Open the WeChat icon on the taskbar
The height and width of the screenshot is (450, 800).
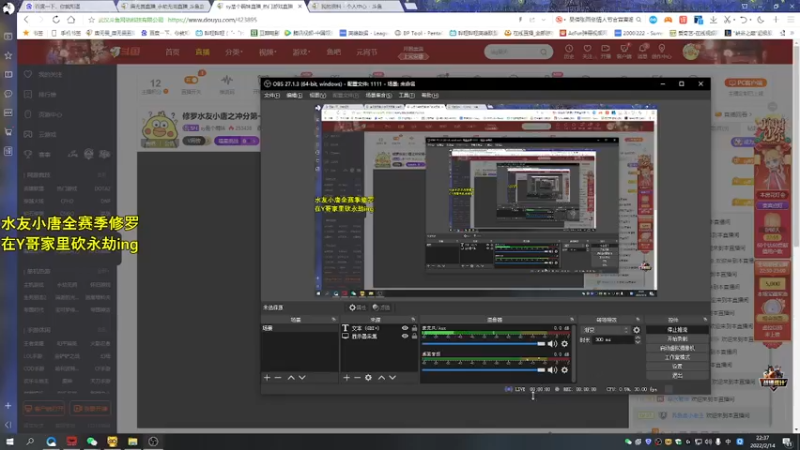point(92,441)
